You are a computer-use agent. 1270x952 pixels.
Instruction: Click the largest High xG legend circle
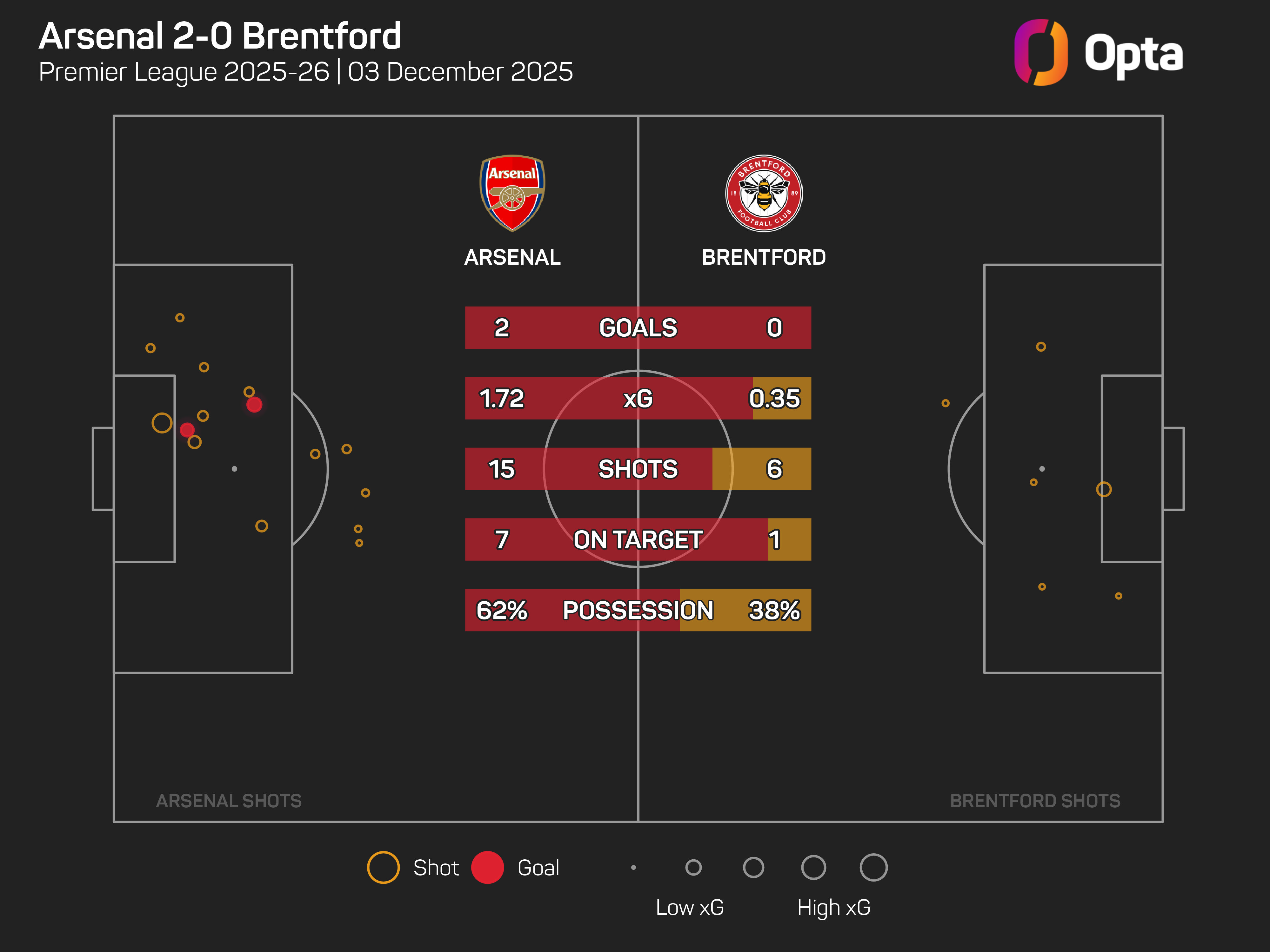[x=873, y=867]
